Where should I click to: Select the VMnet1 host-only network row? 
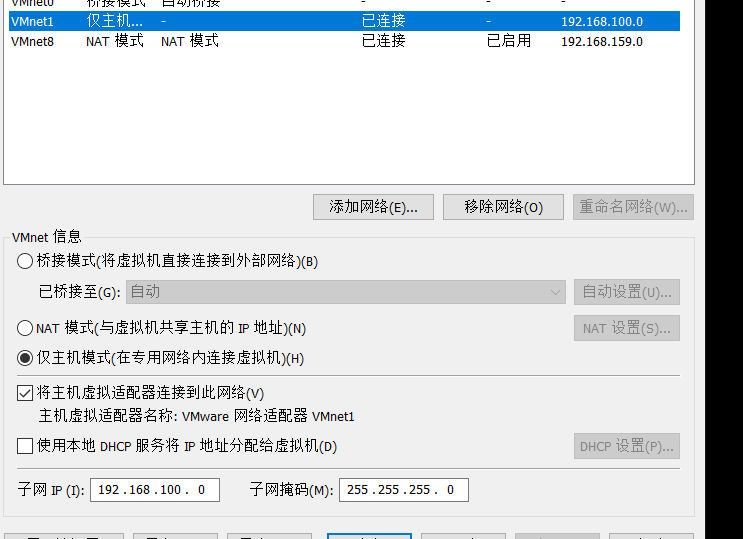click(344, 21)
